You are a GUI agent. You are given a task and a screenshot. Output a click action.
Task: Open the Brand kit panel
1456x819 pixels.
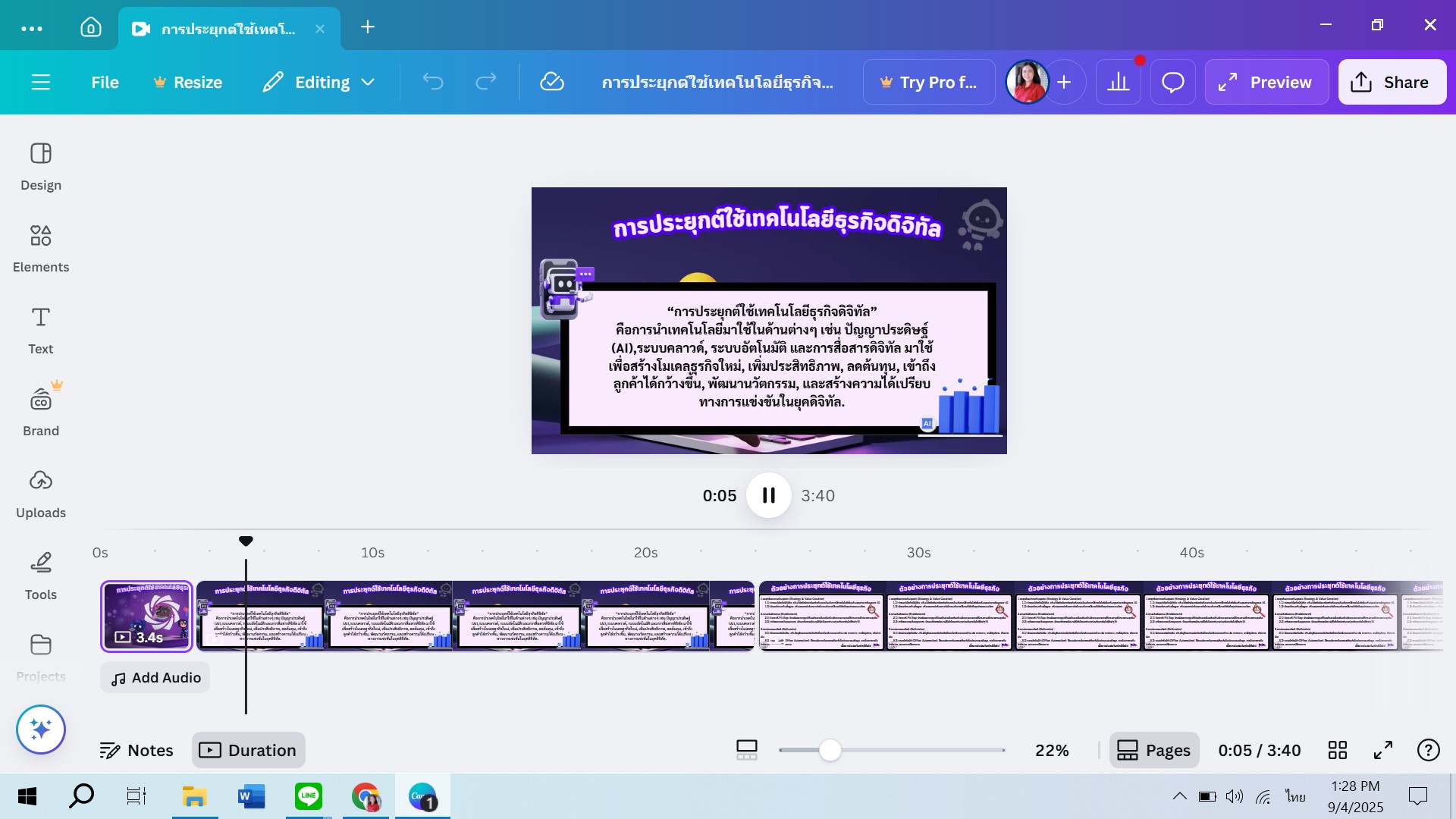click(x=41, y=411)
